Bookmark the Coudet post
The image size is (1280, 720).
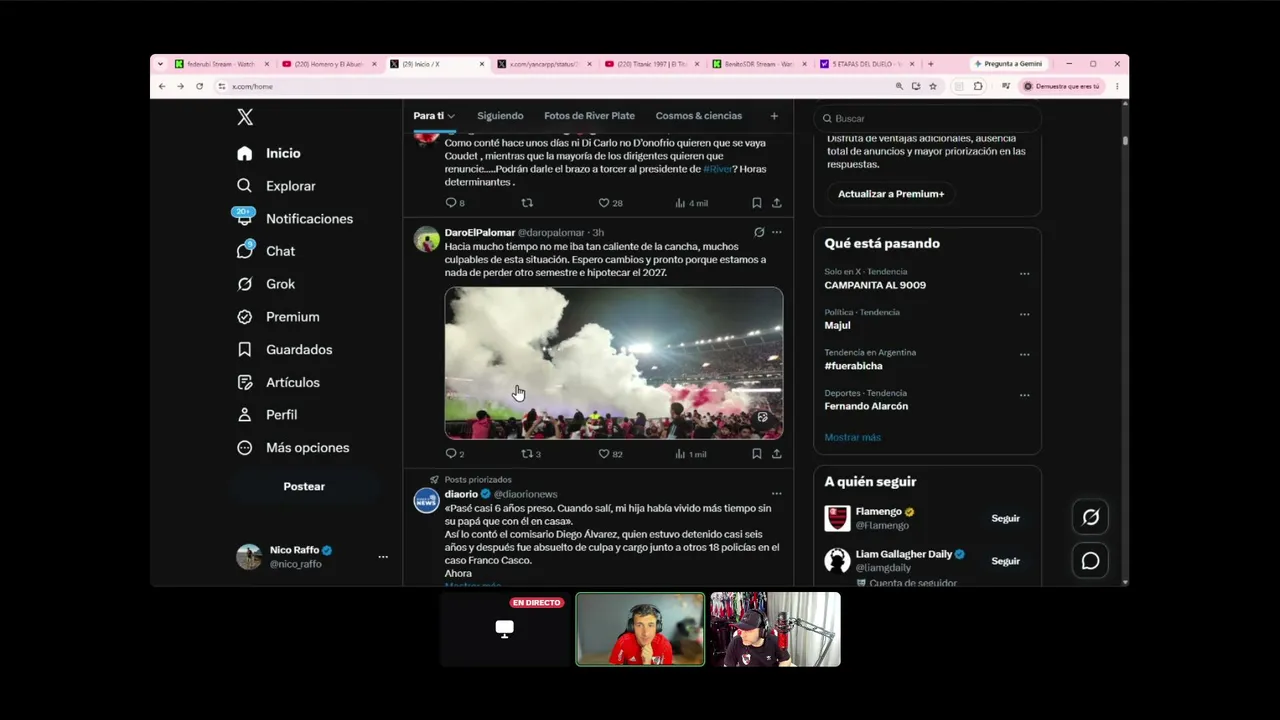coord(756,203)
